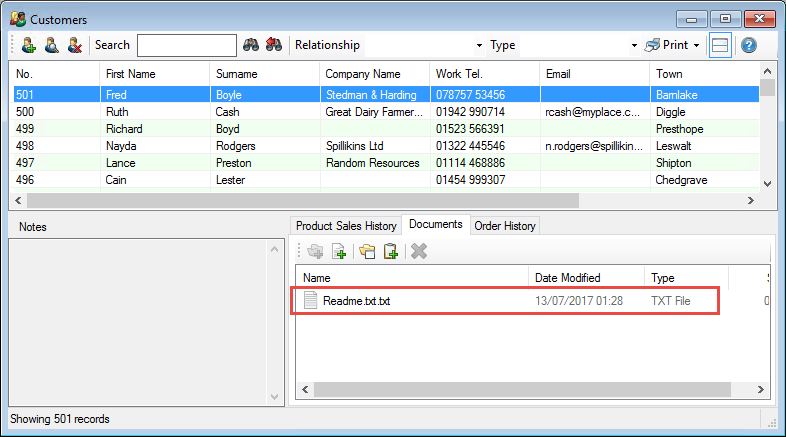Click the add new customer icon
This screenshot has width=786, height=437.
tap(28, 45)
